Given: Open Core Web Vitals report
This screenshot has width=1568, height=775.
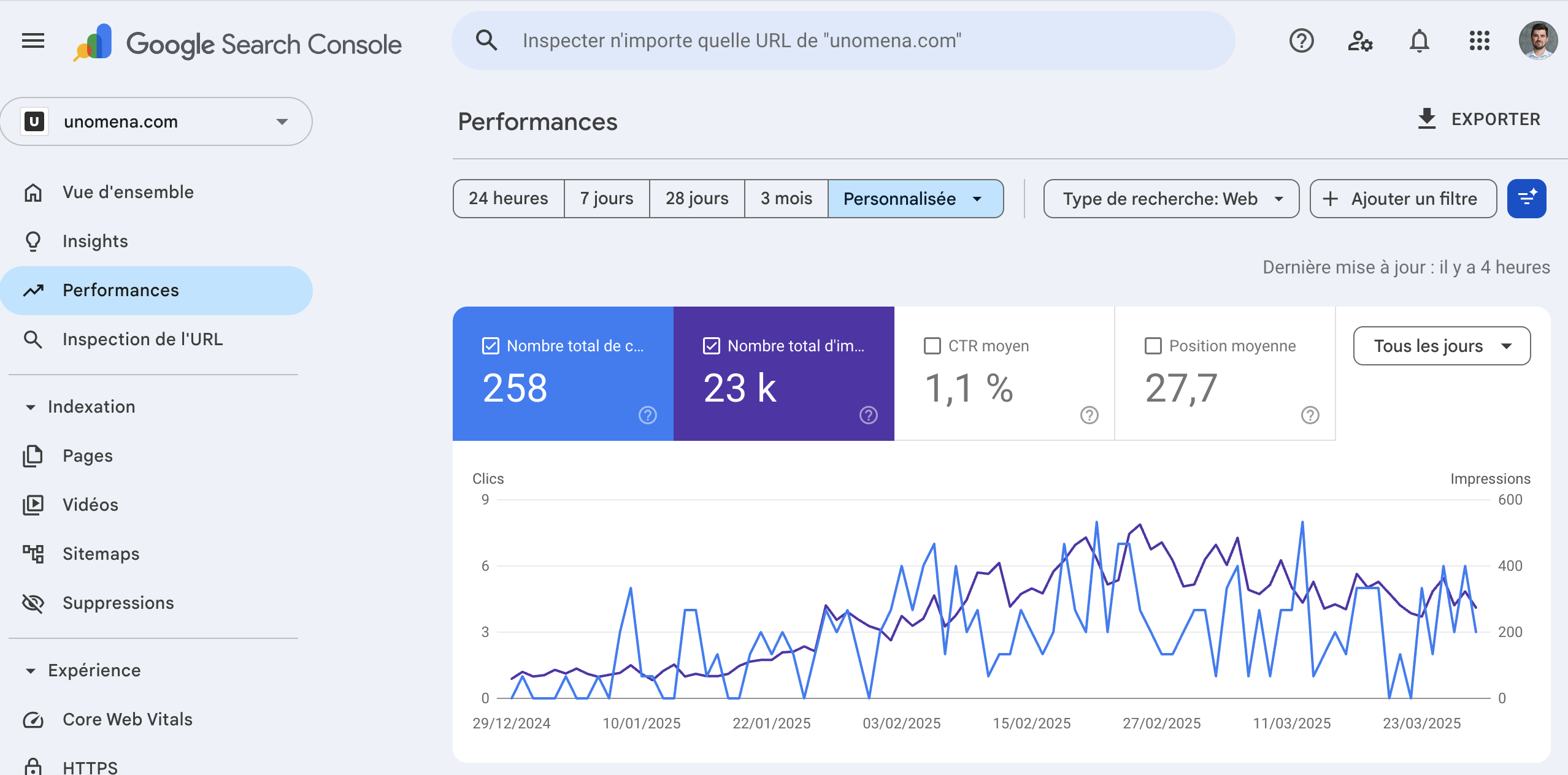Looking at the screenshot, I should coord(127,719).
